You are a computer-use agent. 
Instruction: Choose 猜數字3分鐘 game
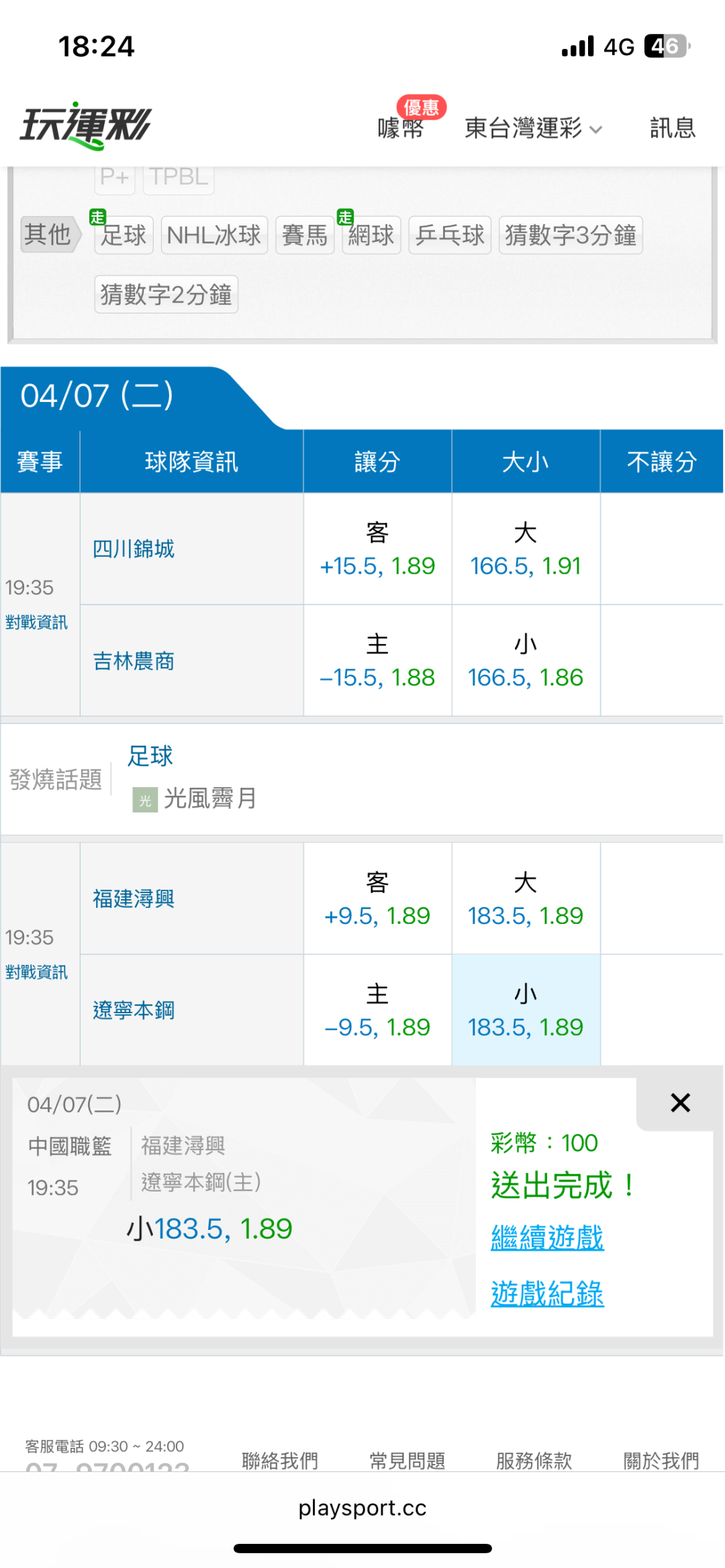point(571,235)
